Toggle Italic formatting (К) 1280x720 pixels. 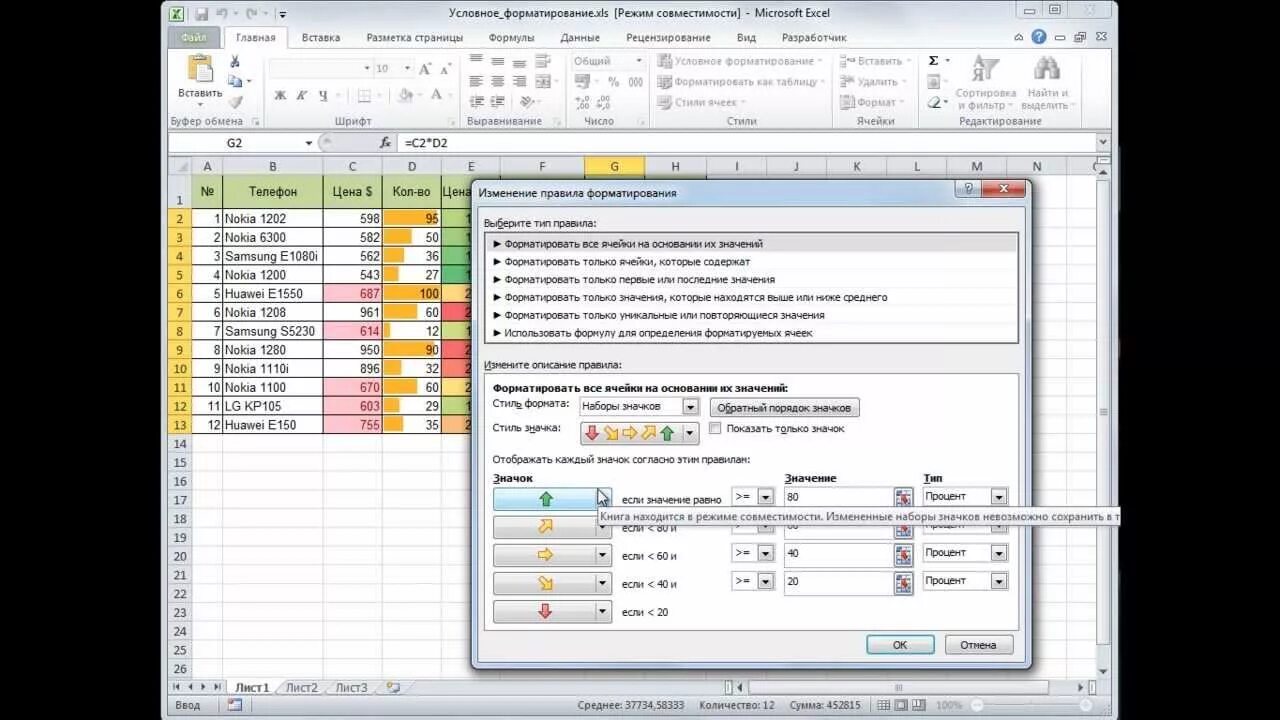(302, 96)
